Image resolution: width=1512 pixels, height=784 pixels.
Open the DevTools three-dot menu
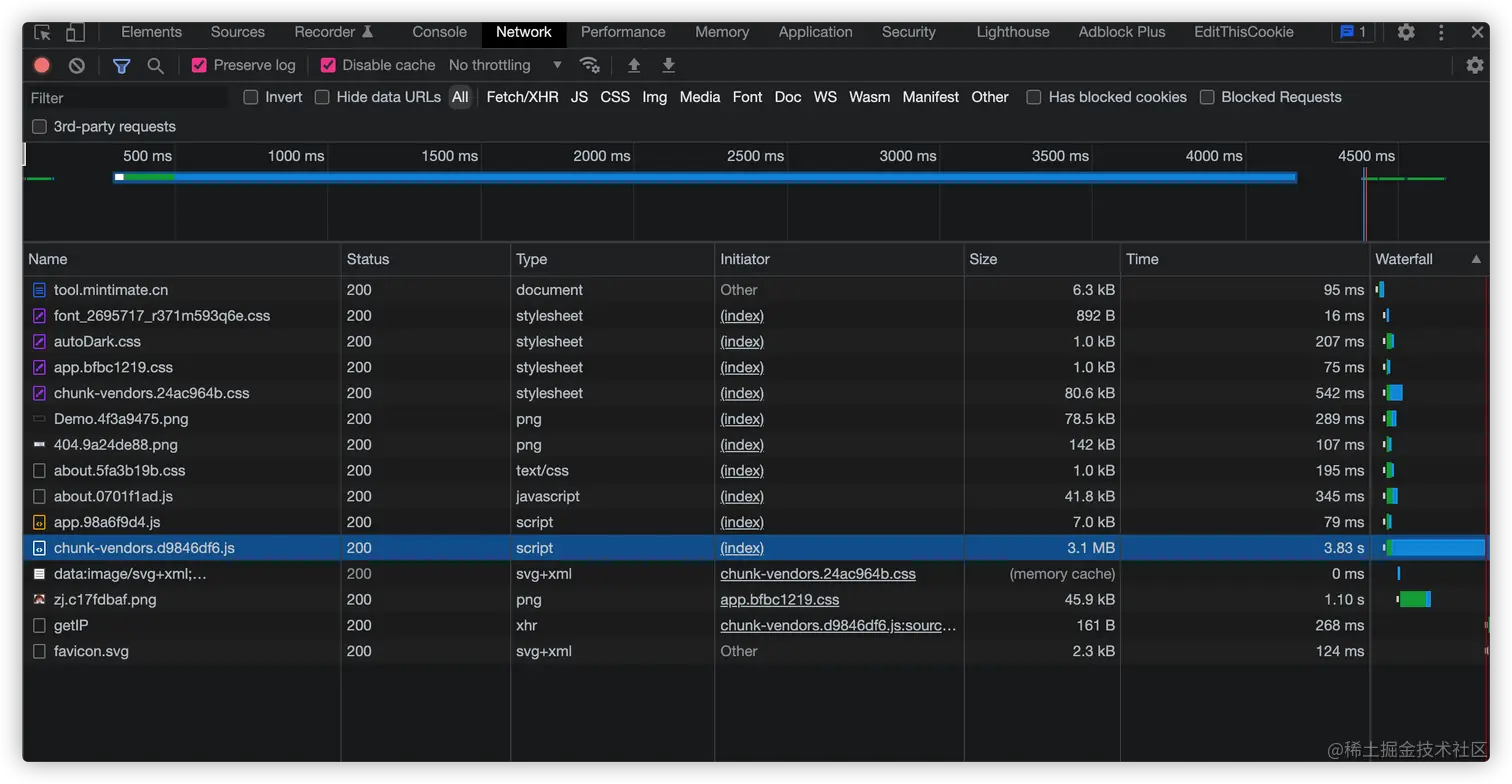tap(1441, 32)
